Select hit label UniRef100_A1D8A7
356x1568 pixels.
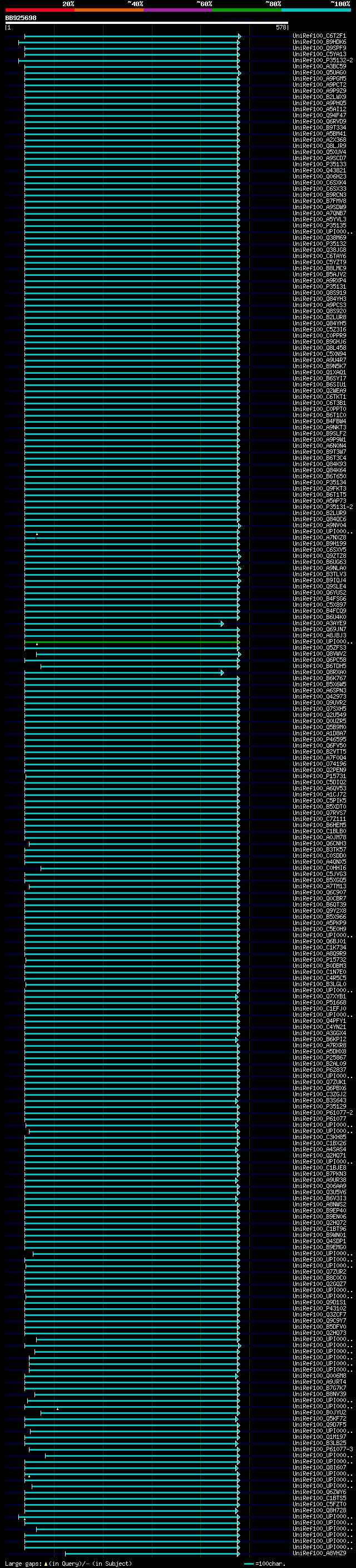[x=319, y=734]
